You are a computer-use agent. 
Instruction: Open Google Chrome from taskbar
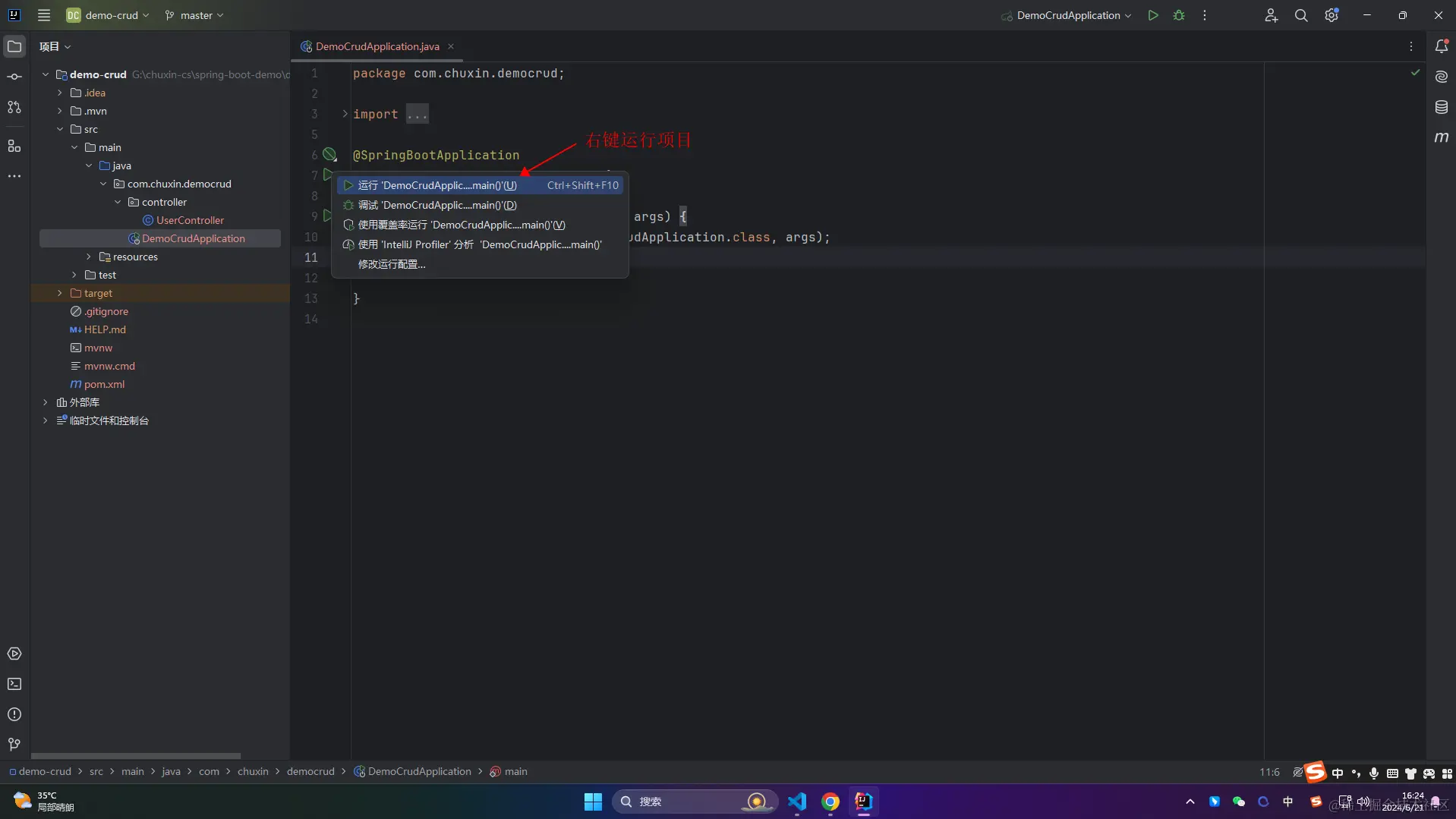[830, 802]
